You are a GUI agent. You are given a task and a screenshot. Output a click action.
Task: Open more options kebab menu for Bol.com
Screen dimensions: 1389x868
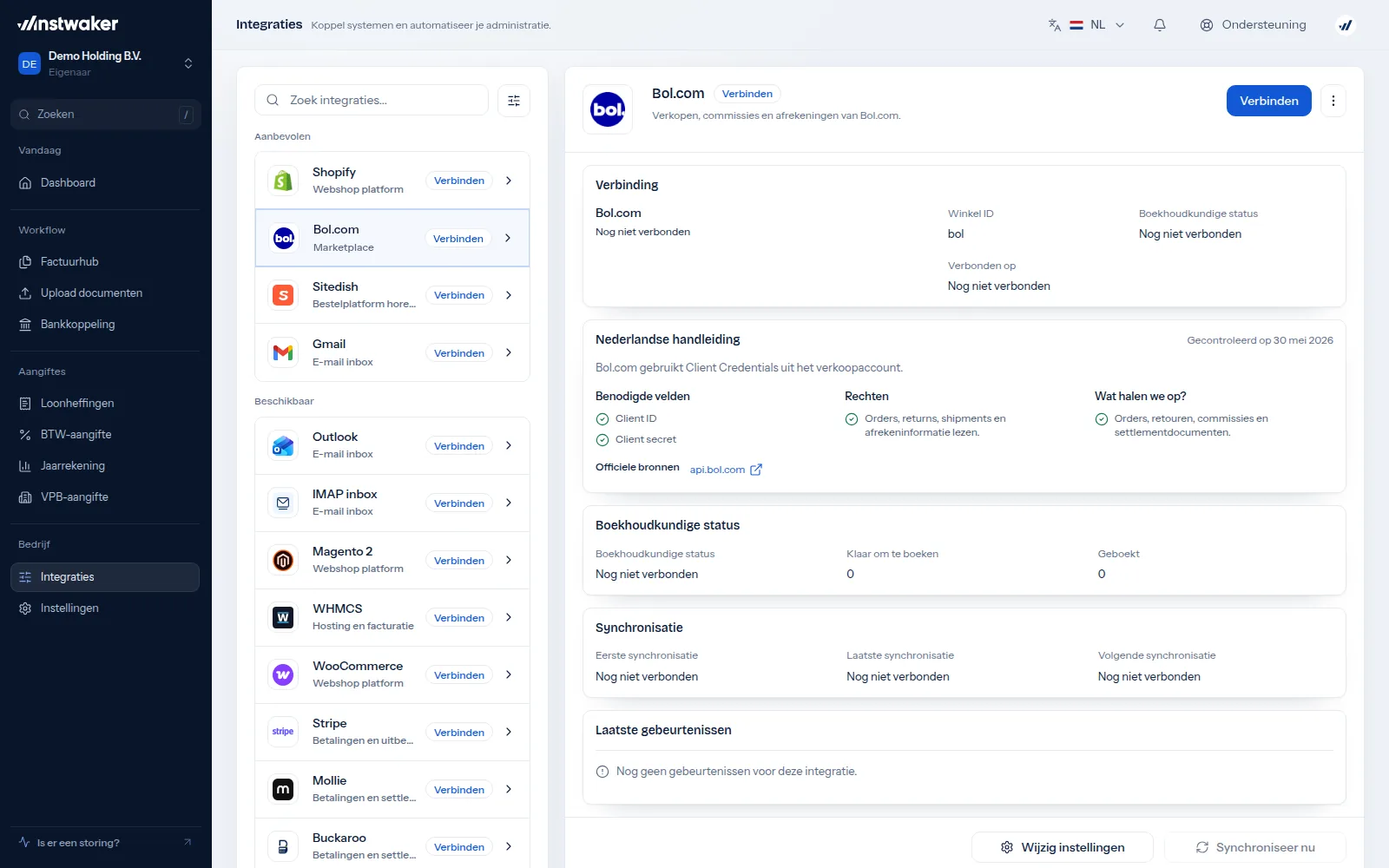(x=1333, y=101)
